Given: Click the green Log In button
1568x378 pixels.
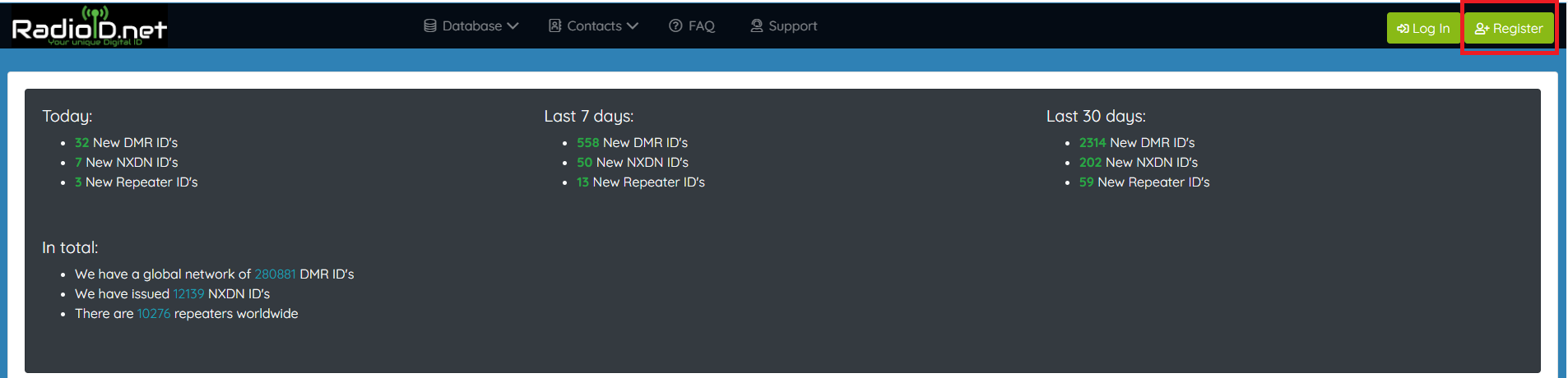Looking at the screenshot, I should coord(1423,28).
